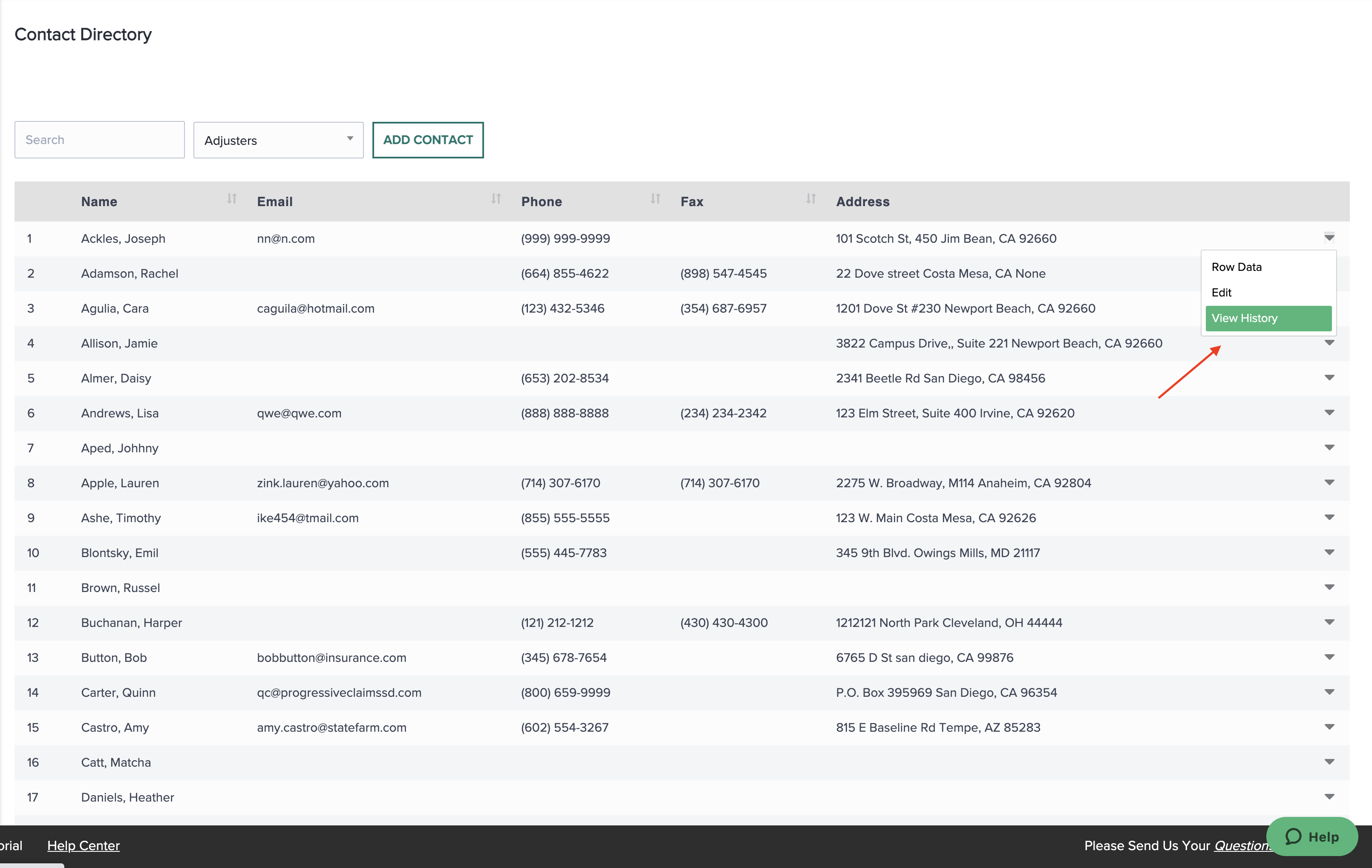
Task: Click the name Aped, Johhny
Action: click(120, 448)
